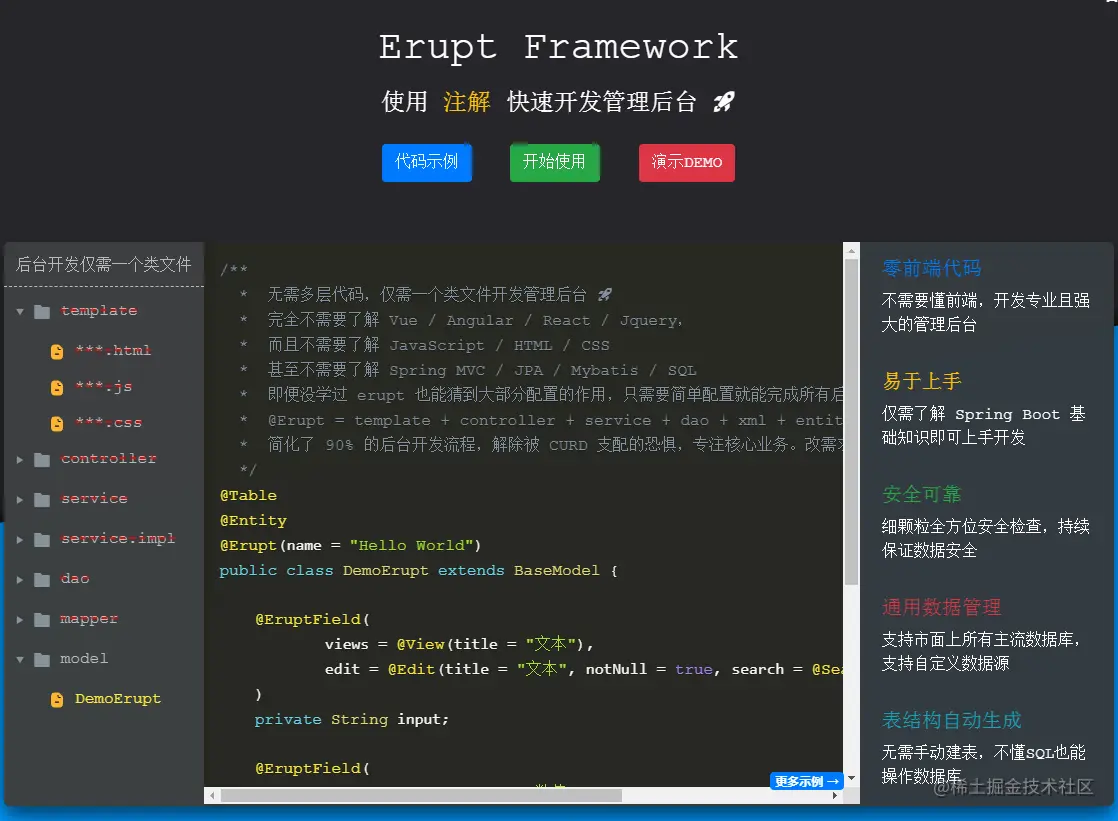Click the controller folder icon
The image size is (1118, 821).
tap(42, 459)
